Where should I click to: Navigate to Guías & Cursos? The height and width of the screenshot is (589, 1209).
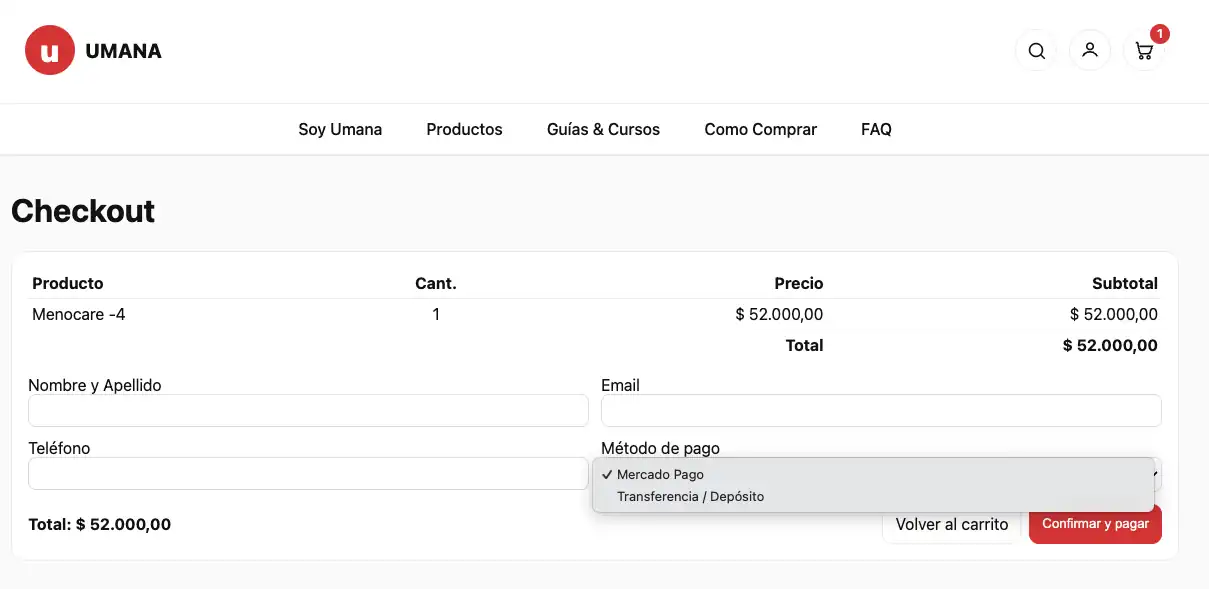pyautogui.click(x=603, y=129)
